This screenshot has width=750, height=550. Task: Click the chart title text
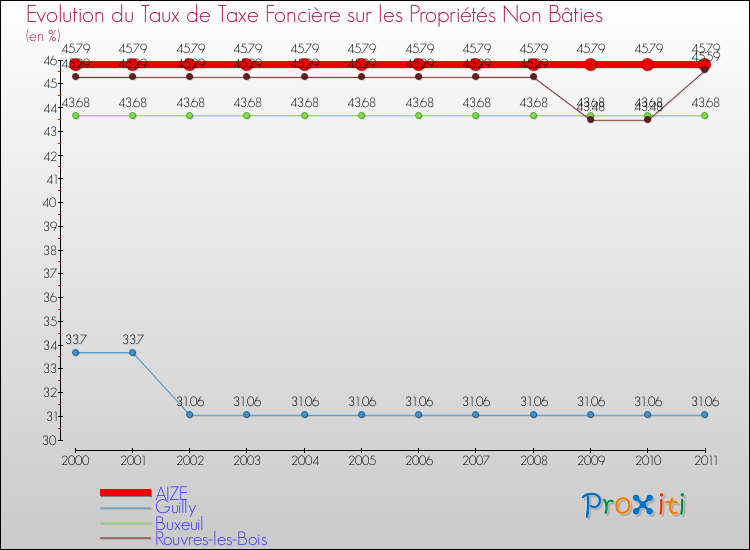(x=314, y=15)
